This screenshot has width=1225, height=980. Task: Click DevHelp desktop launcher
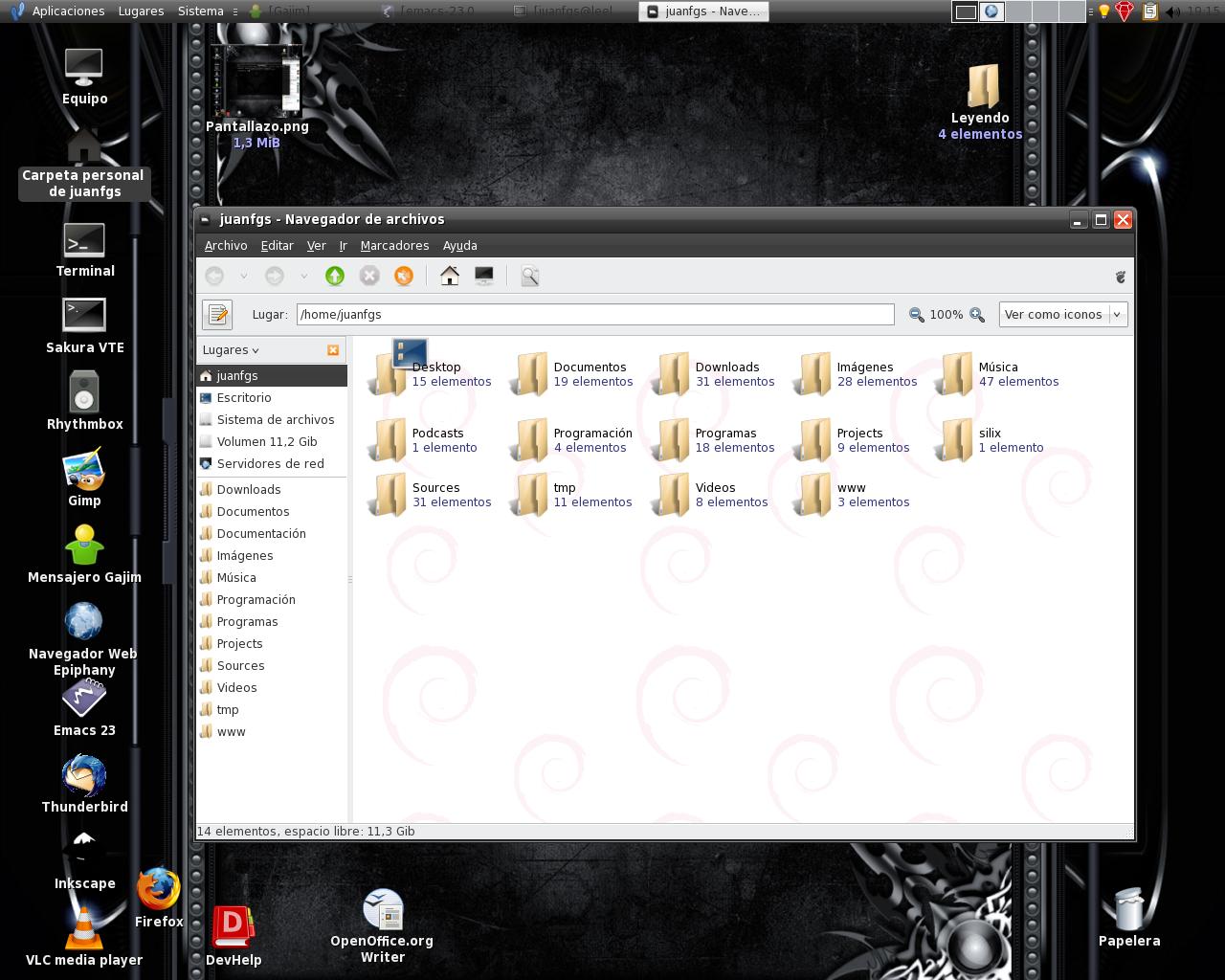[233, 936]
